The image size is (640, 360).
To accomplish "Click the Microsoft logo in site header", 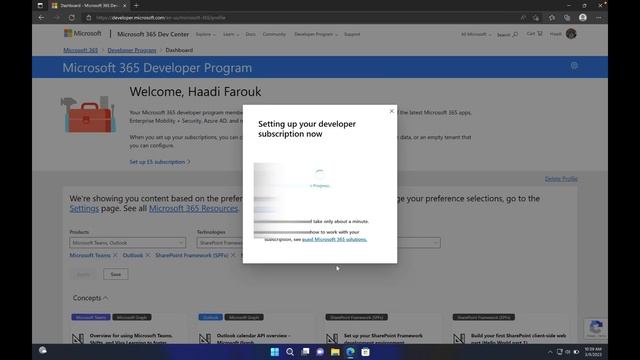I will pos(82,33).
